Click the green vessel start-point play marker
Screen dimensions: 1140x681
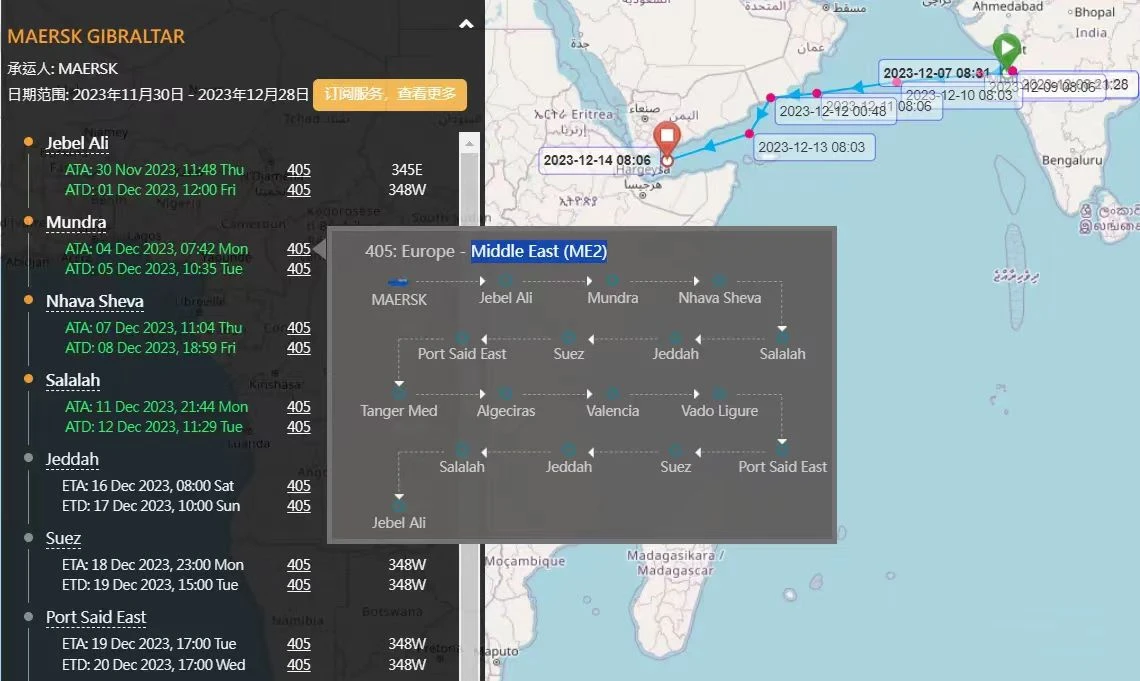coord(1007,51)
